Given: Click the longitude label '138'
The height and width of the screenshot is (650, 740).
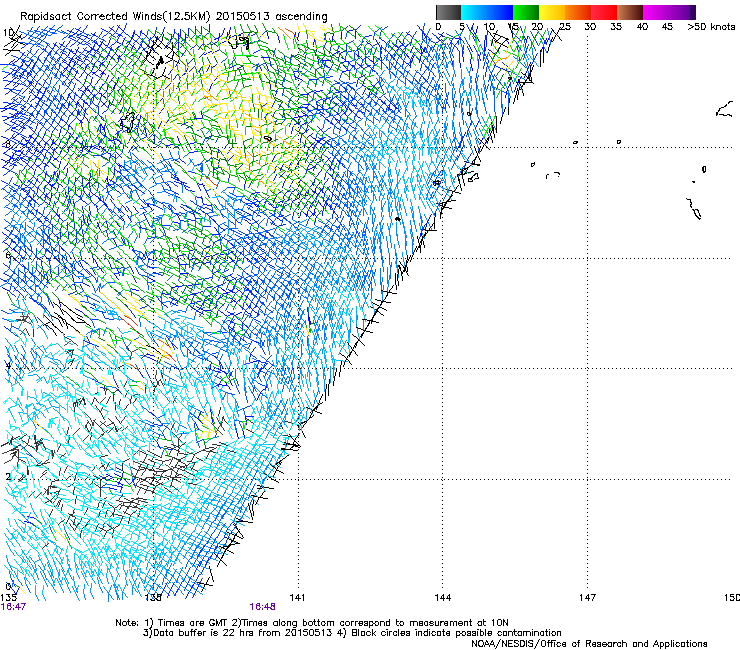Looking at the screenshot, I should (153, 598).
